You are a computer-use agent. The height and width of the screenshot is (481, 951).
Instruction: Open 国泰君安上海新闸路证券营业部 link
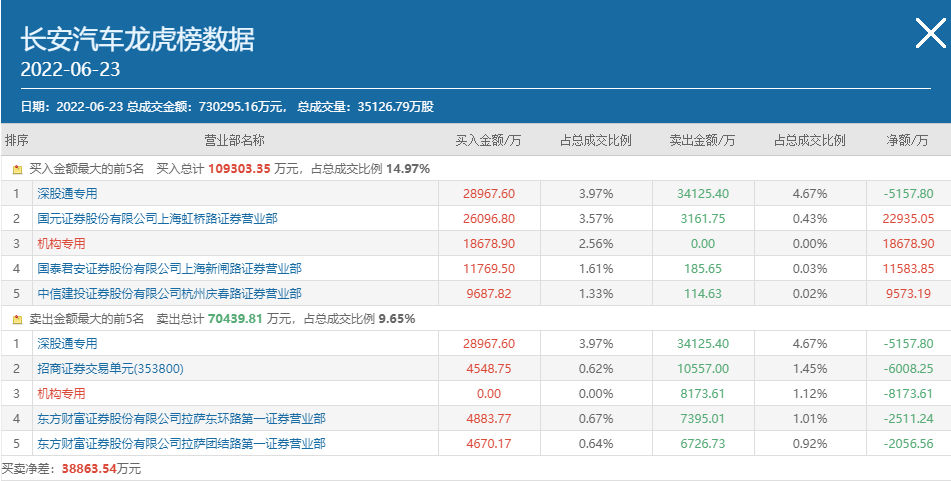[x=169, y=269]
